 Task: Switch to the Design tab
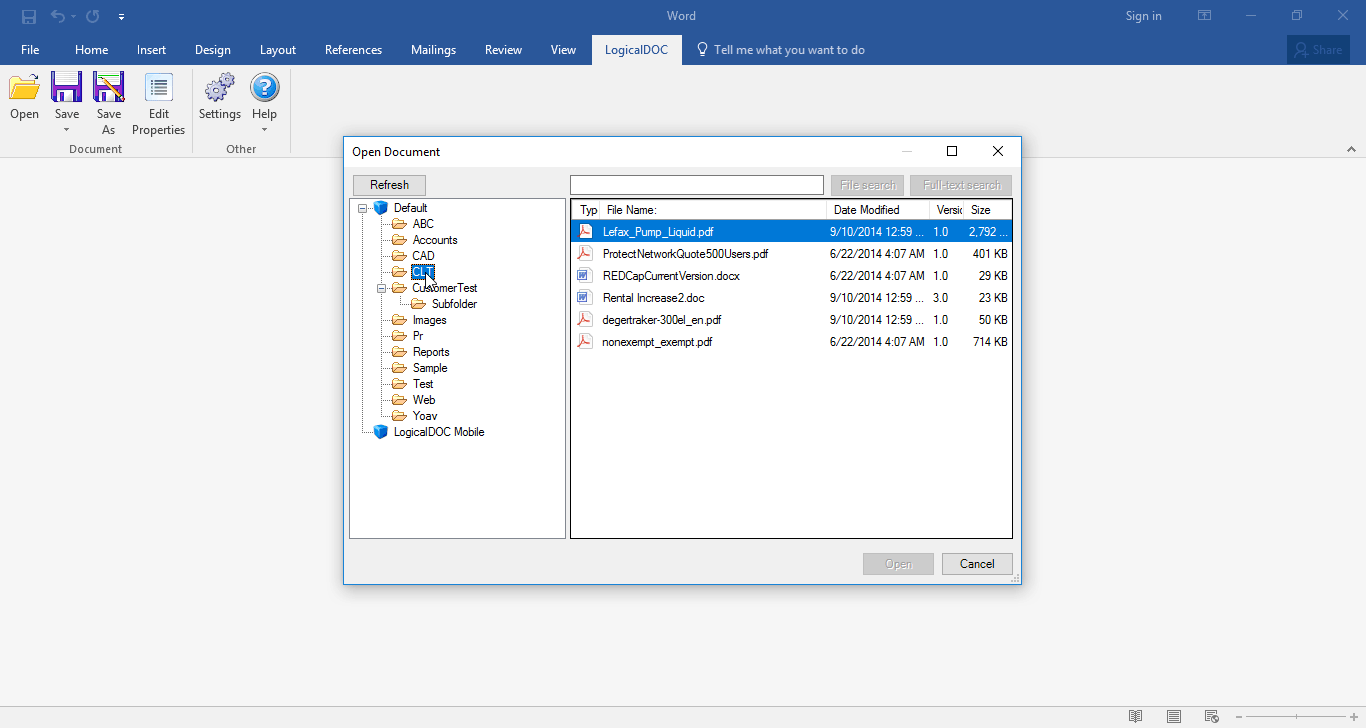pos(212,50)
